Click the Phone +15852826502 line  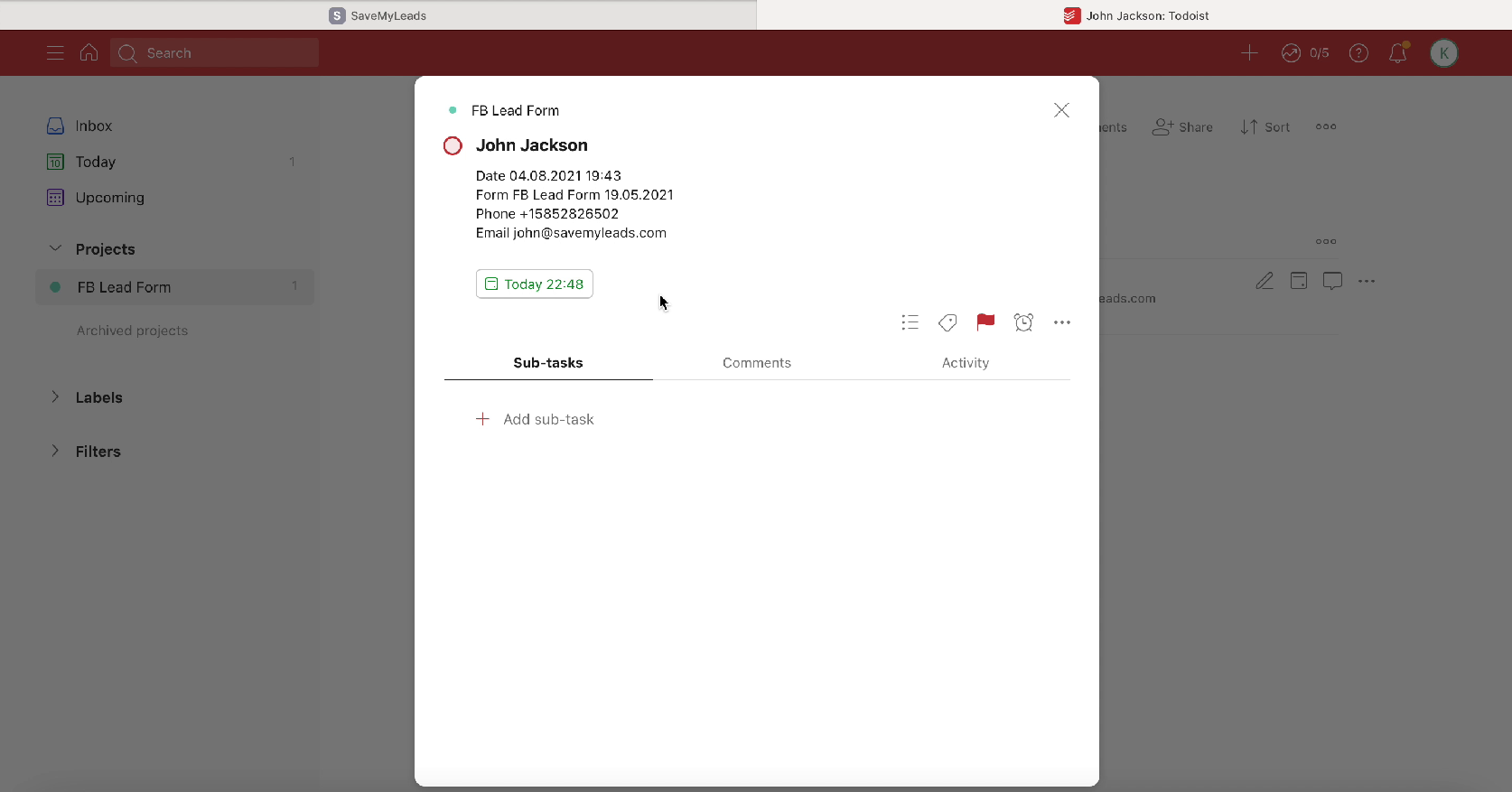[x=547, y=214]
